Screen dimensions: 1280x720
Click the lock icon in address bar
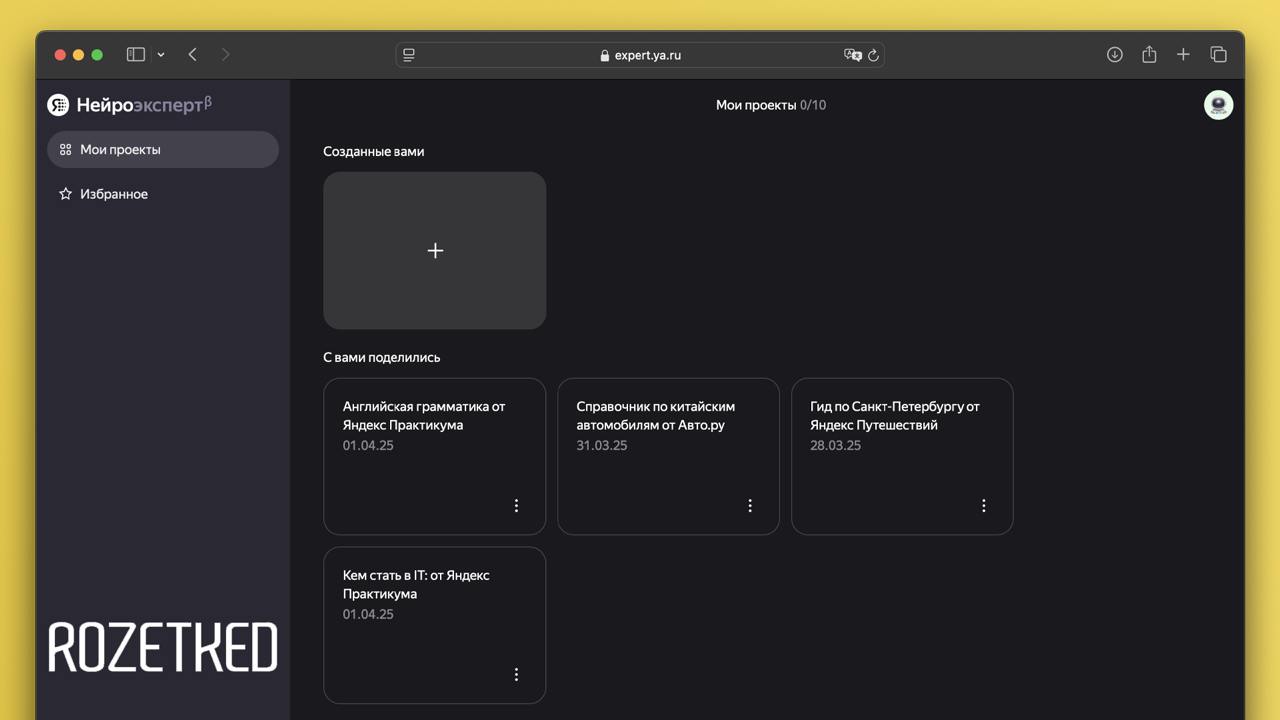604,56
